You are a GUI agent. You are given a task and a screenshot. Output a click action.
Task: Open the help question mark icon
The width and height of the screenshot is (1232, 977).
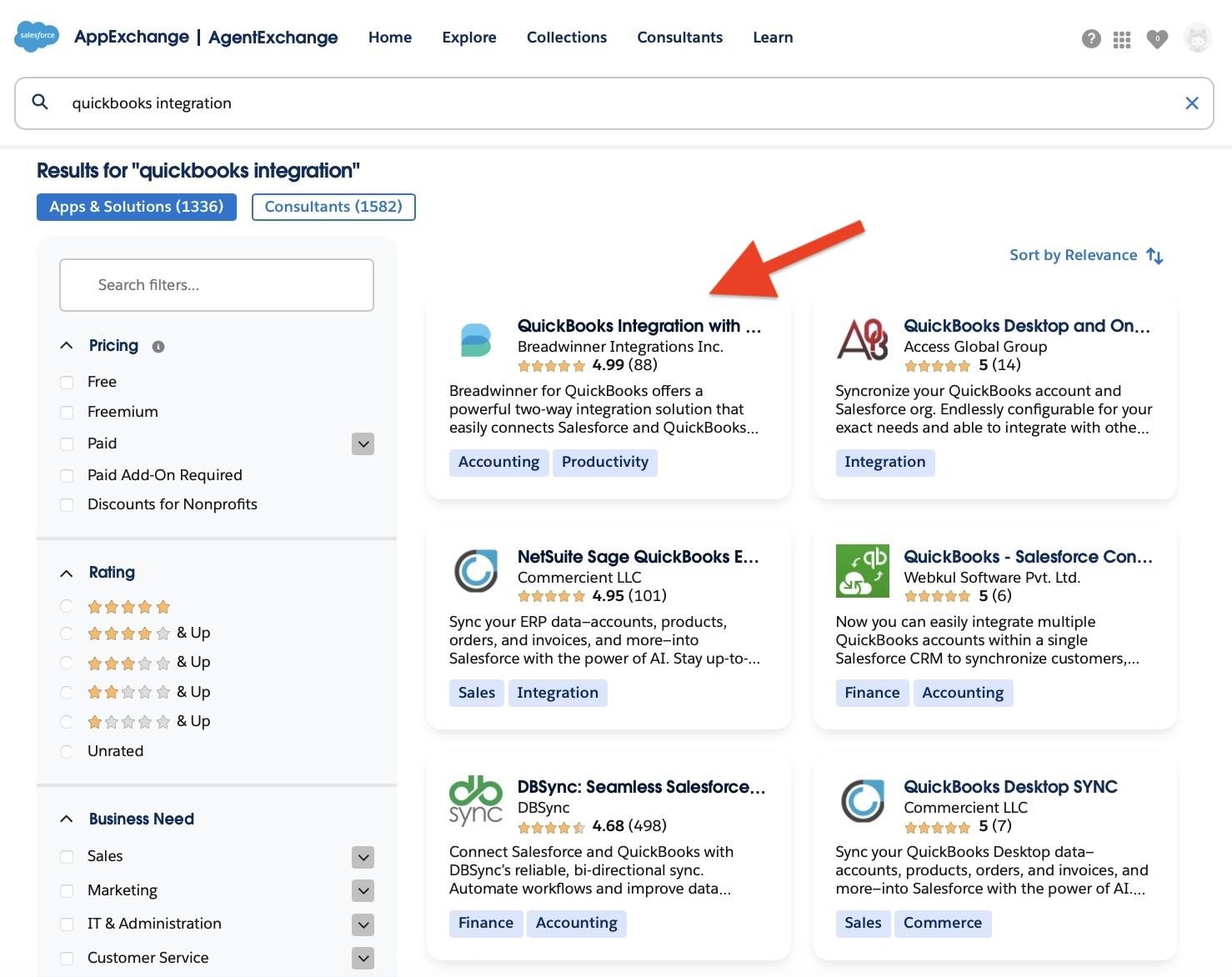(1091, 38)
